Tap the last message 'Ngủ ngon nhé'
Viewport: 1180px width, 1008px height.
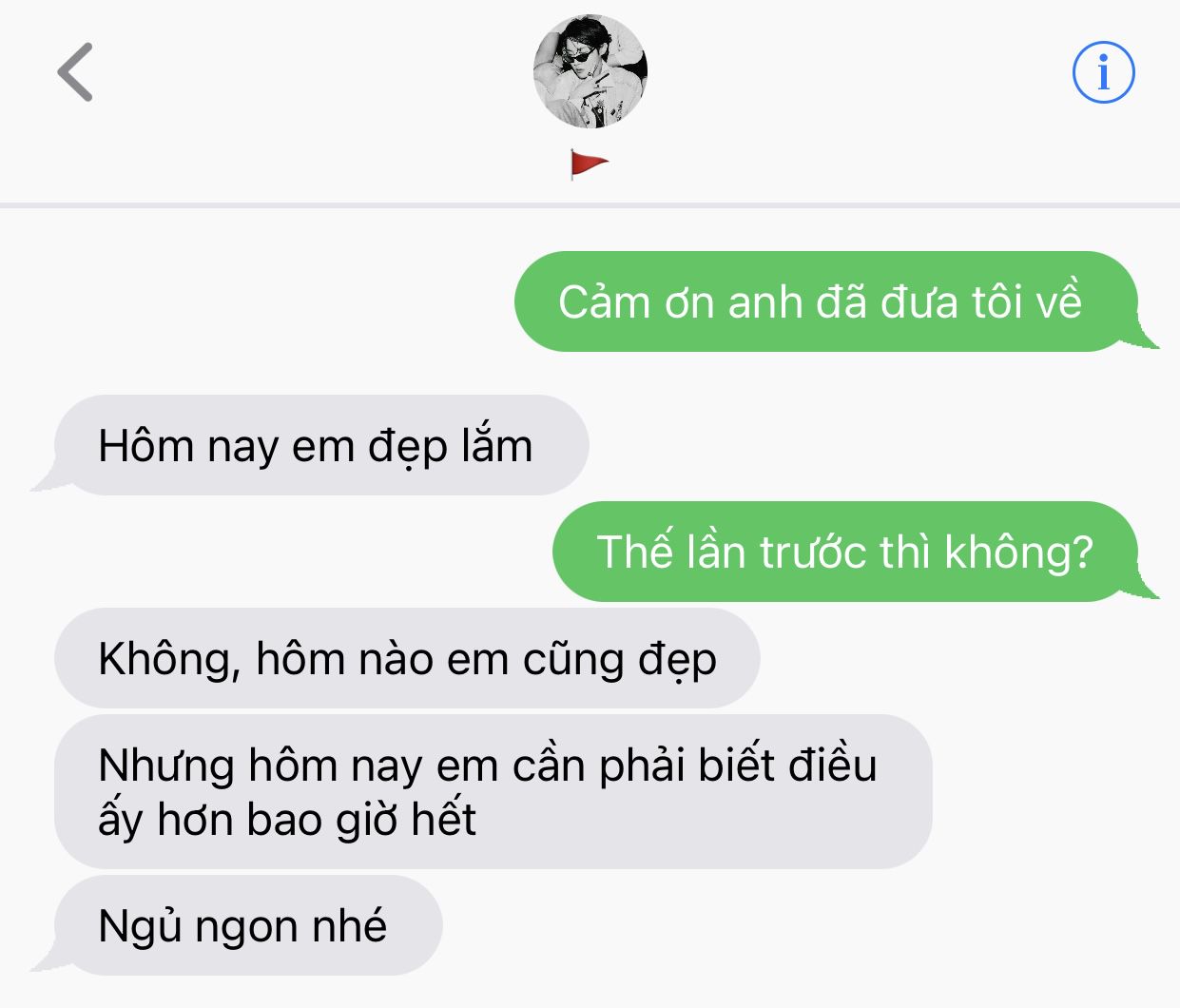click(248, 925)
